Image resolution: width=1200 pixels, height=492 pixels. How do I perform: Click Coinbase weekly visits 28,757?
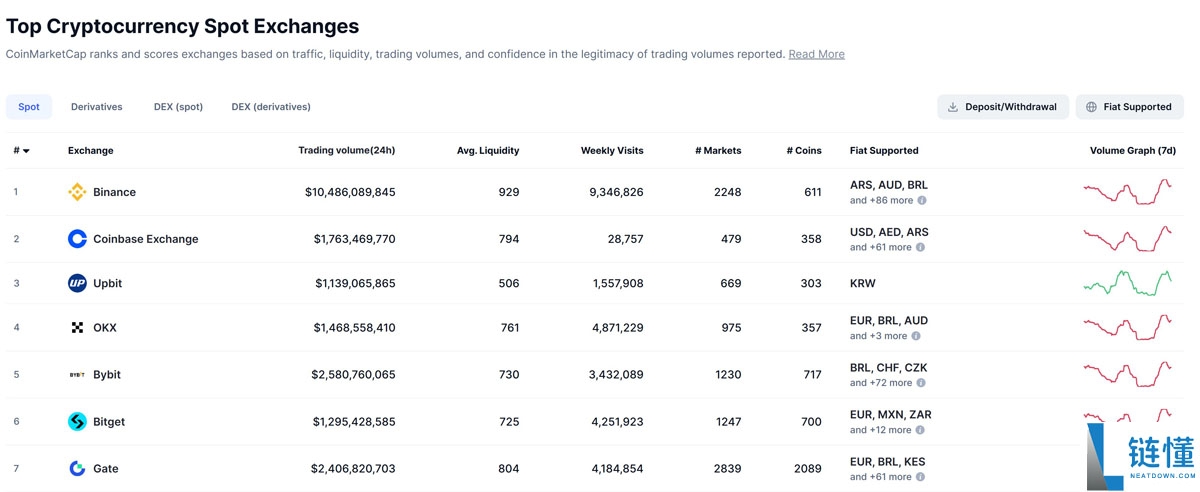[x=624, y=239]
